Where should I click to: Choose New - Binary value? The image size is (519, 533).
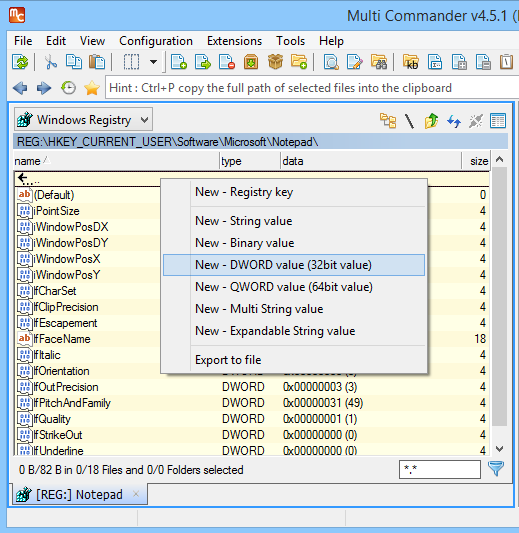(294, 243)
